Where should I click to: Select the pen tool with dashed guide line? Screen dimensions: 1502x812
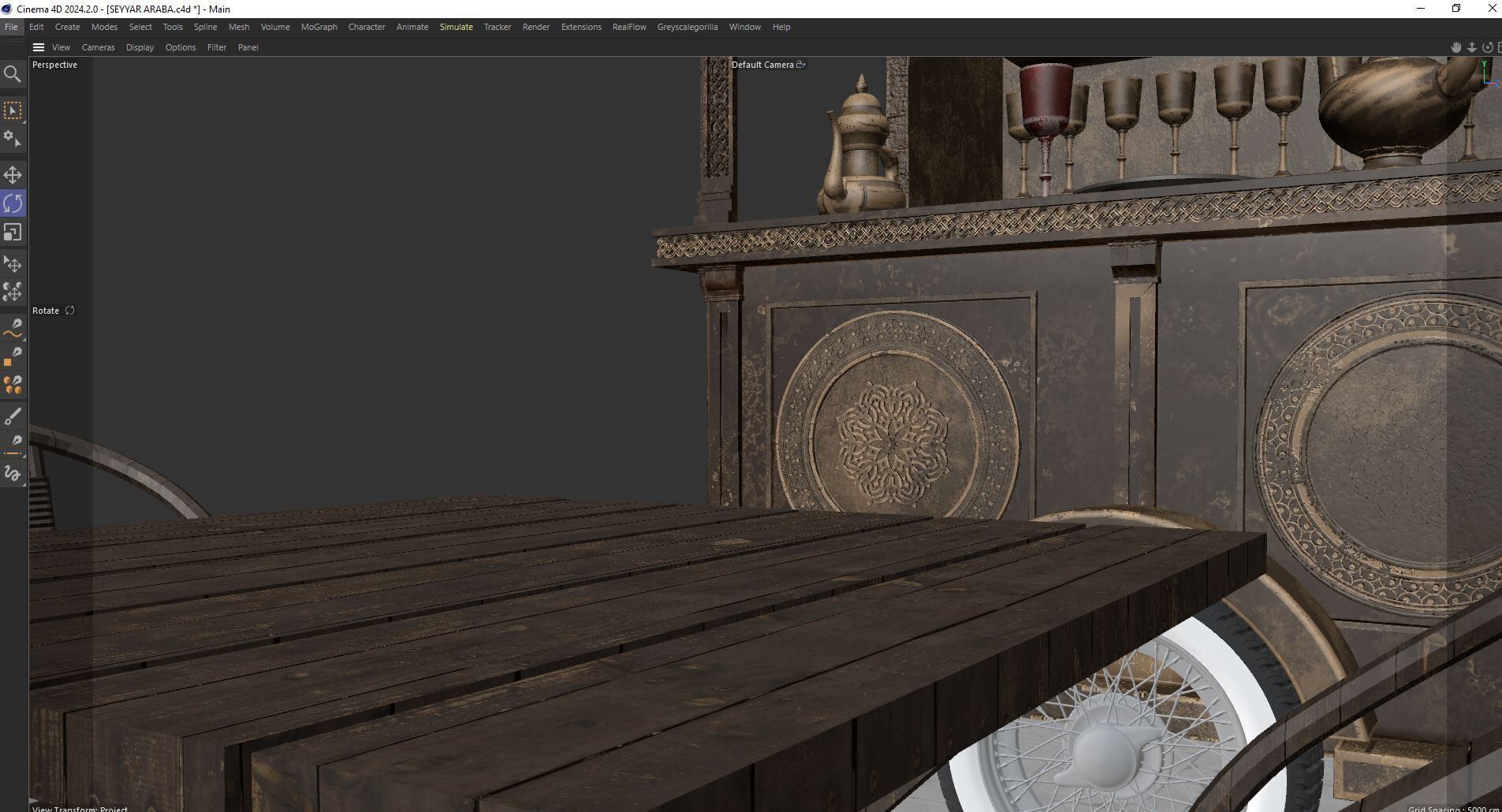tap(13, 445)
